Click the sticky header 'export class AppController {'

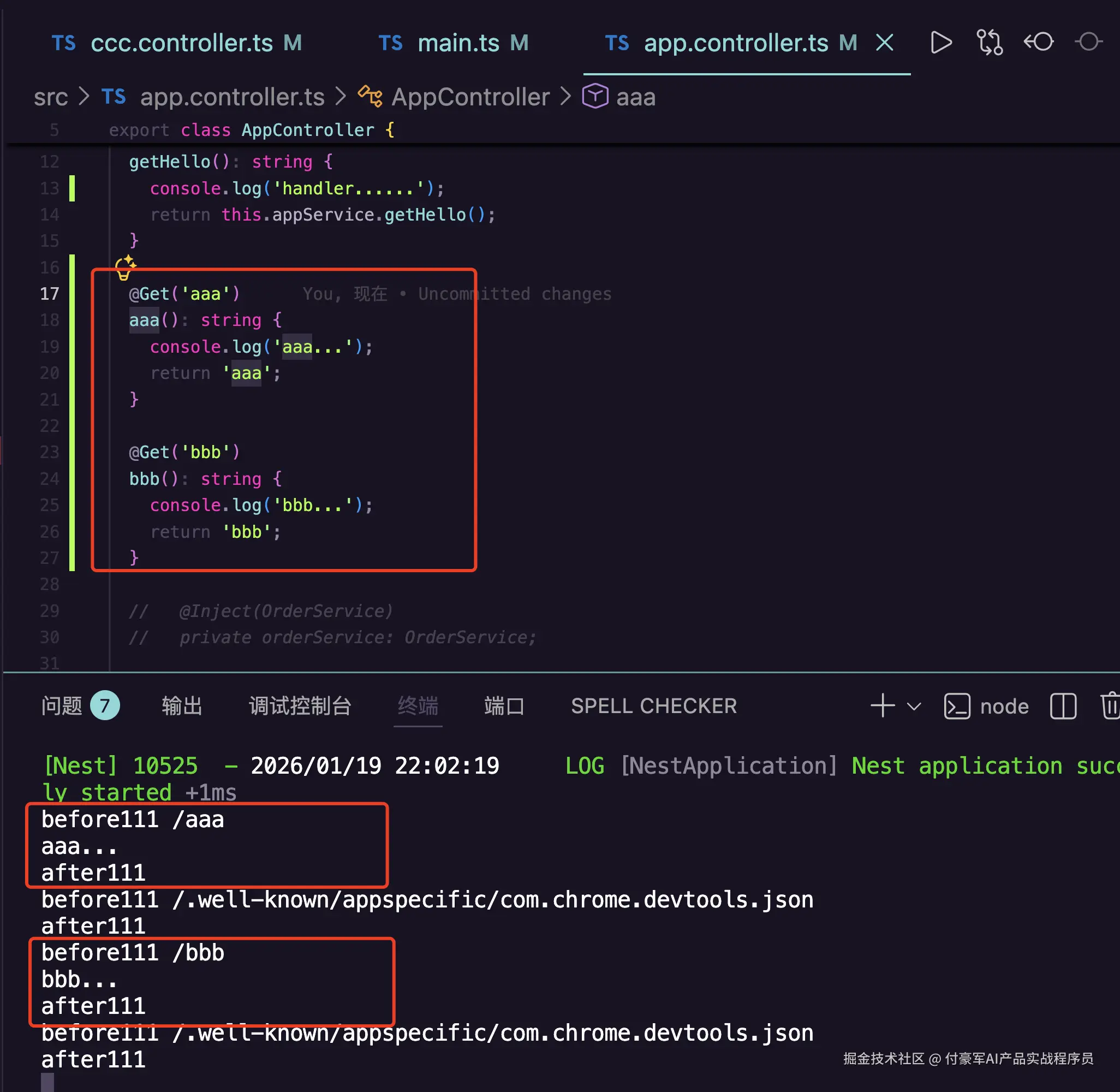(x=252, y=129)
